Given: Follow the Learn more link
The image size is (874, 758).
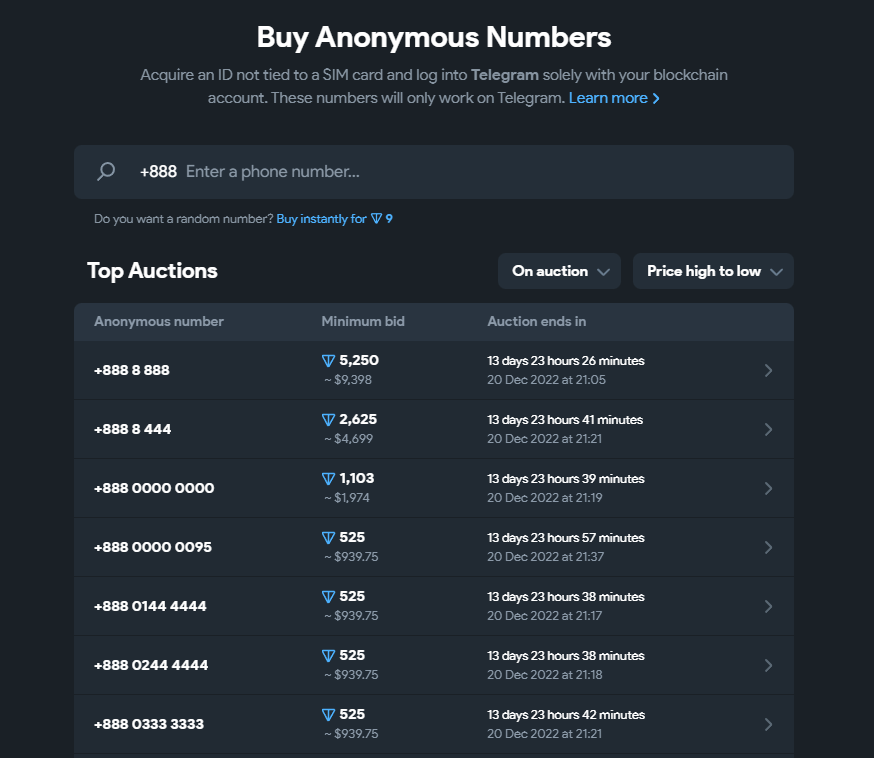Looking at the screenshot, I should (x=614, y=98).
